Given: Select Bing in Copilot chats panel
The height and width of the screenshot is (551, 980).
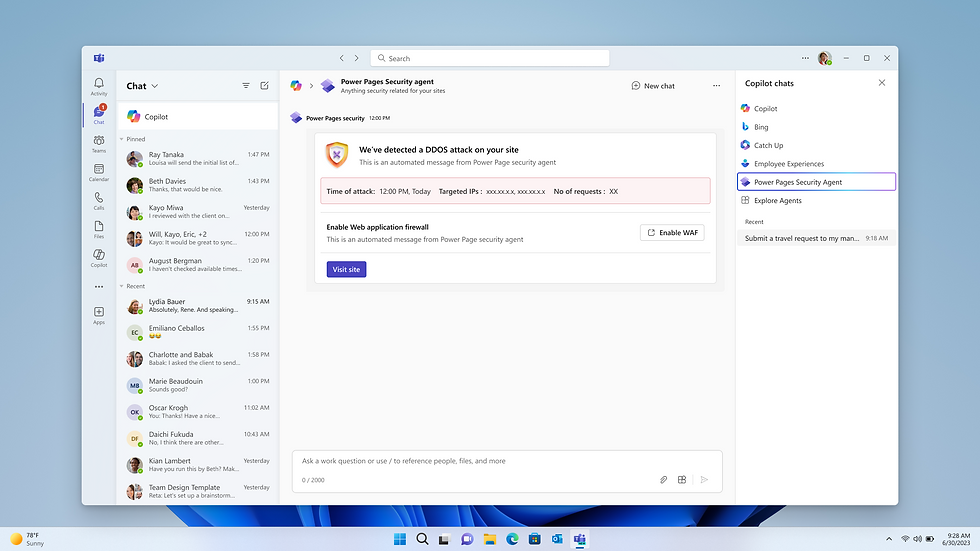Looking at the screenshot, I should pyautogui.click(x=816, y=127).
